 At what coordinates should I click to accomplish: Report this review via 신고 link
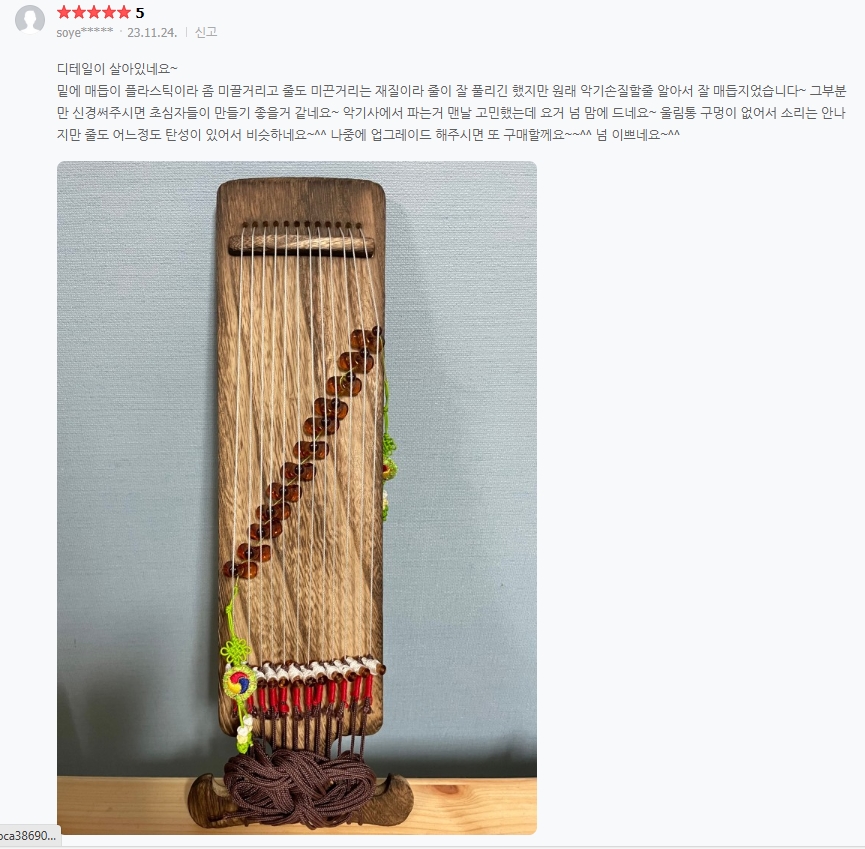coord(206,32)
